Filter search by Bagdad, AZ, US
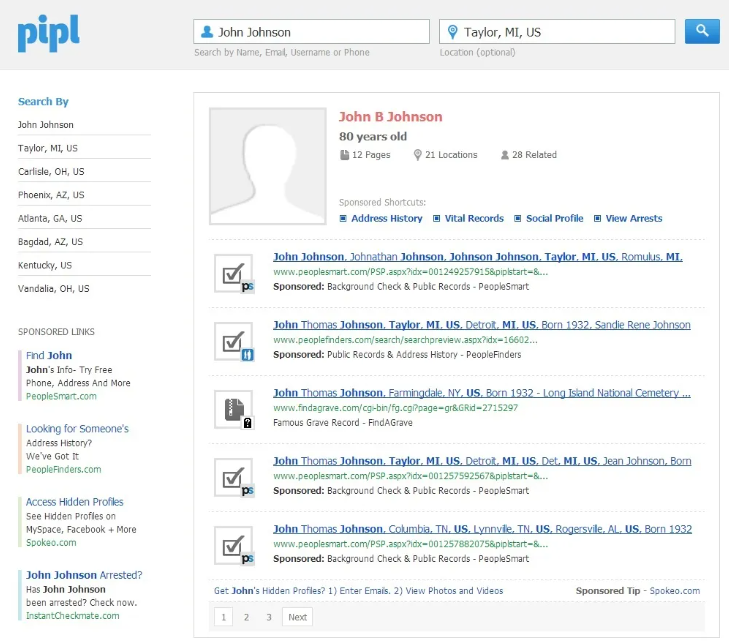The height and width of the screenshot is (644, 729). click(x=50, y=242)
